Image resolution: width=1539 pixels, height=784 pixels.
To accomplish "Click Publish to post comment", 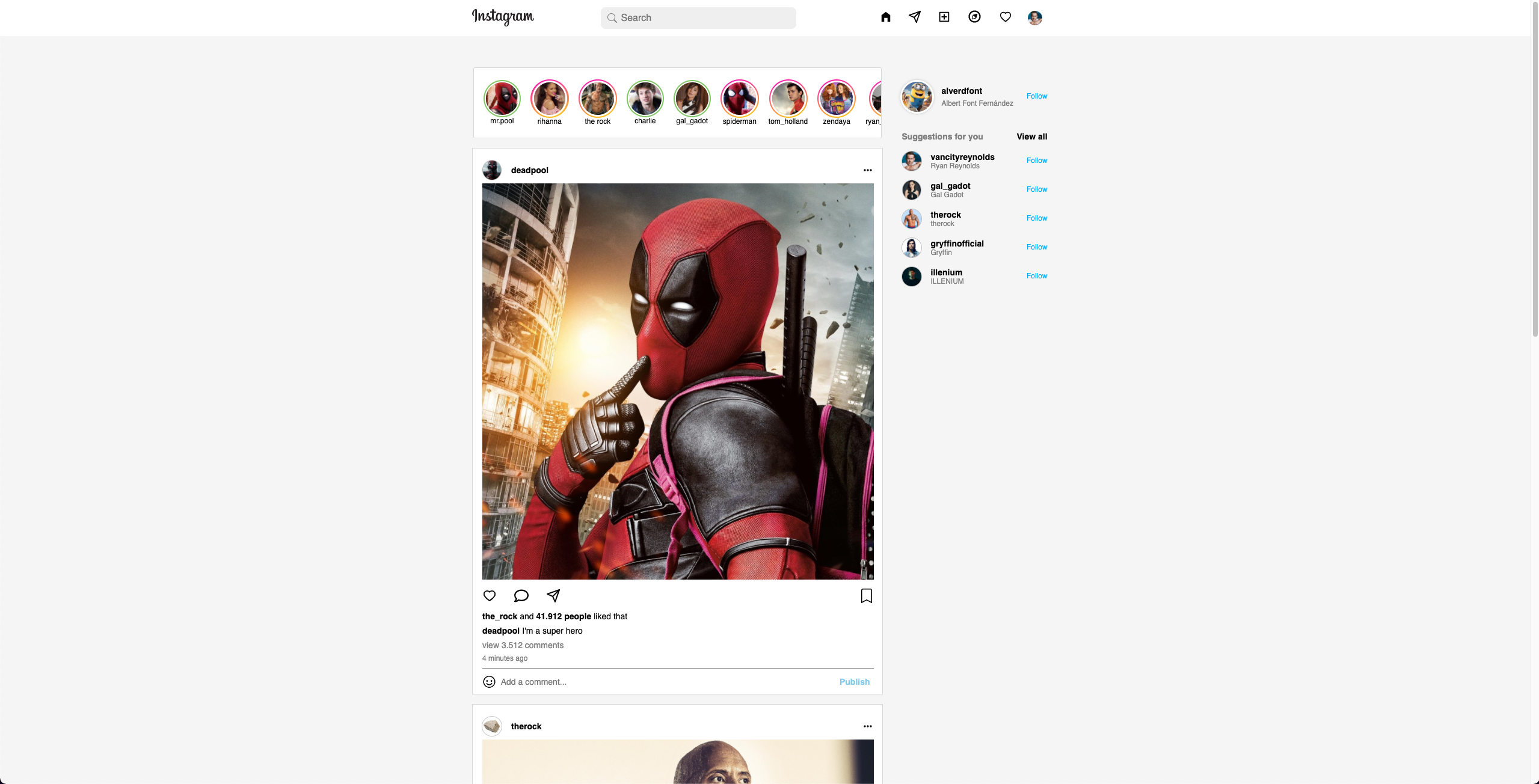I will 855,682.
